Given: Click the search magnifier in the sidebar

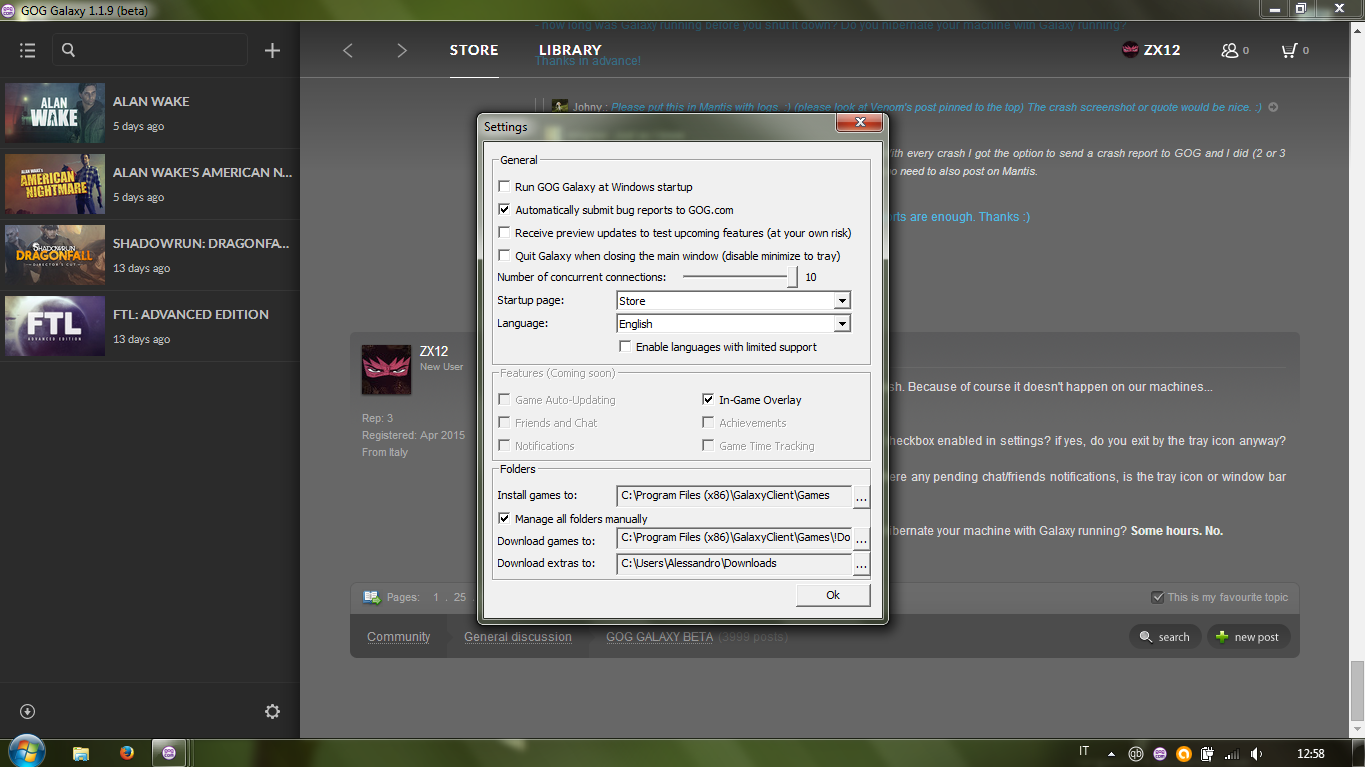Looking at the screenshot, I should [68, 50].
